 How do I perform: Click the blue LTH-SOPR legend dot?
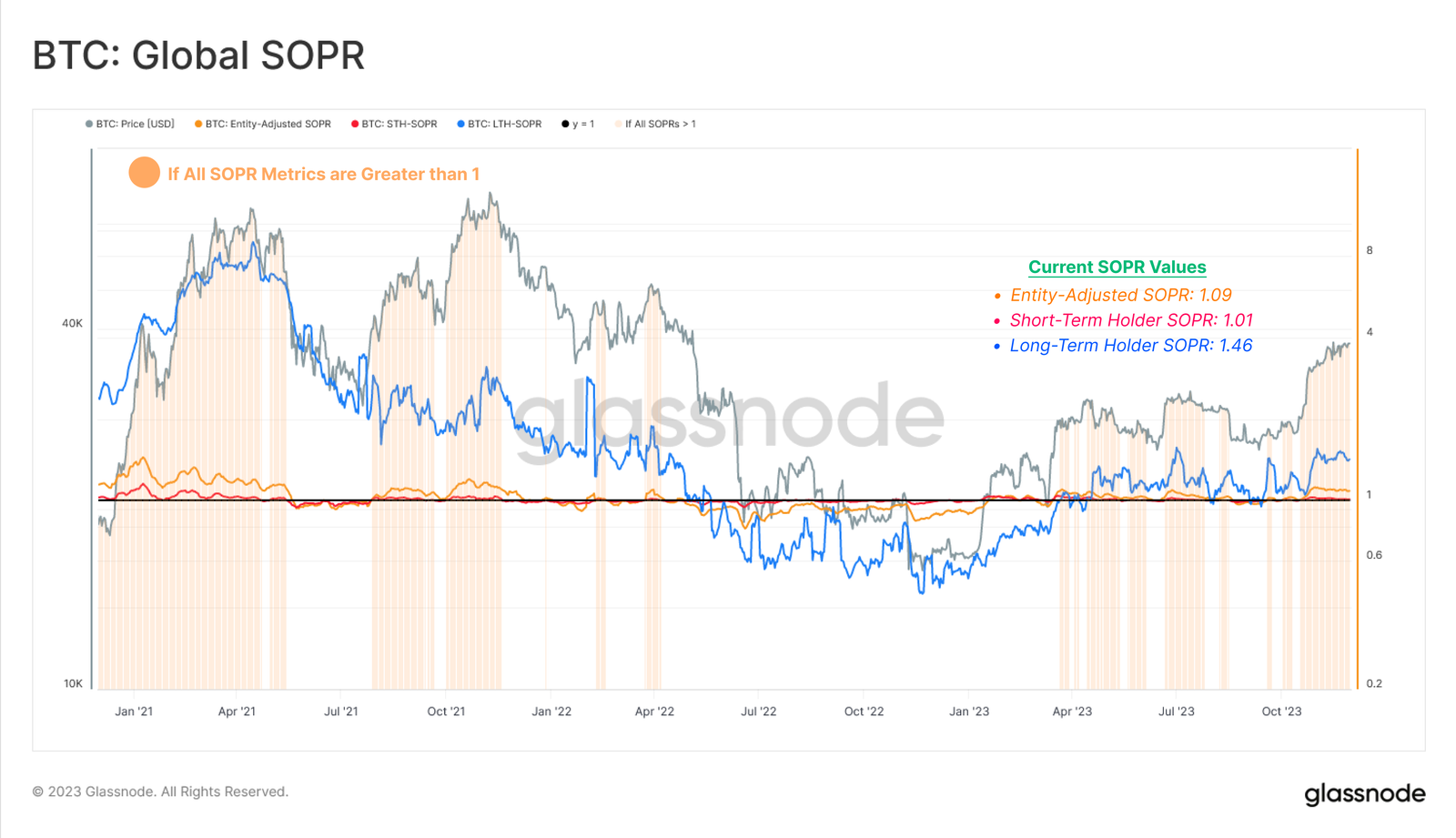pos(461,124)
